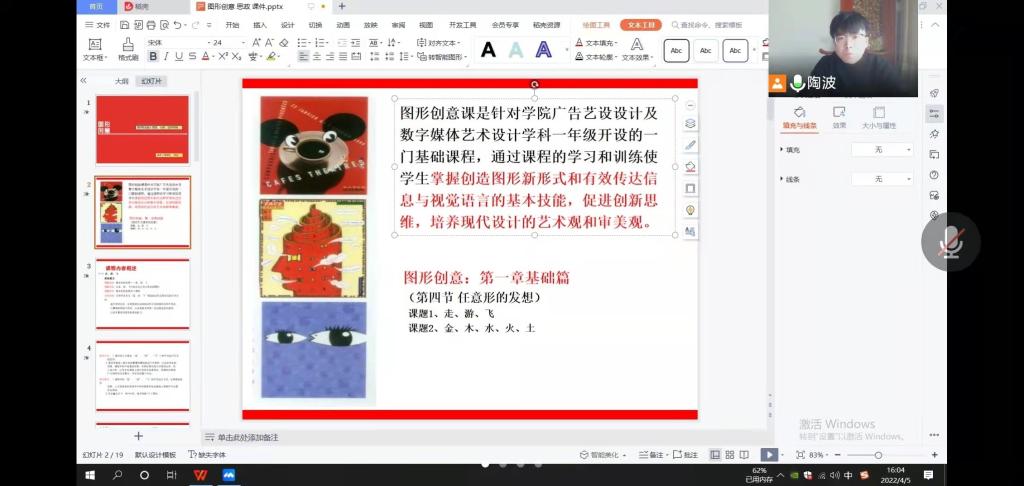The image size is (1024, 486).
Task: Switch to the 设计 (Design) tab
Action: click(287, 25)
